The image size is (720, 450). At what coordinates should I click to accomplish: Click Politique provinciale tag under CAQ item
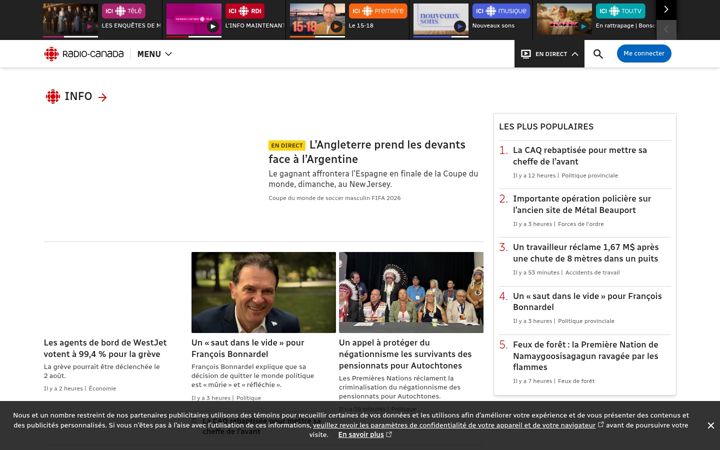[x=590, y=175]
